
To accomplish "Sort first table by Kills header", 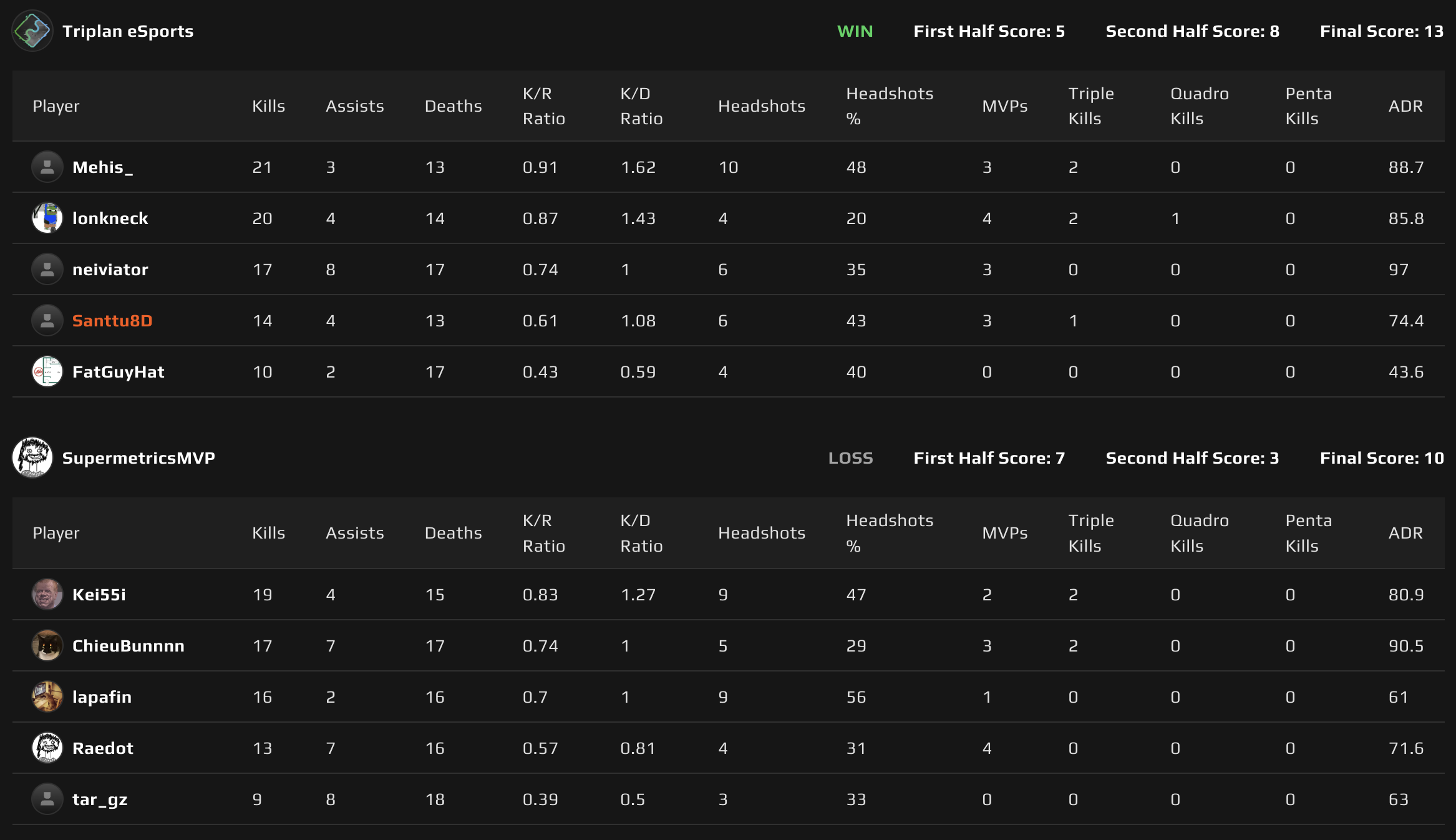I will (268, 106).
